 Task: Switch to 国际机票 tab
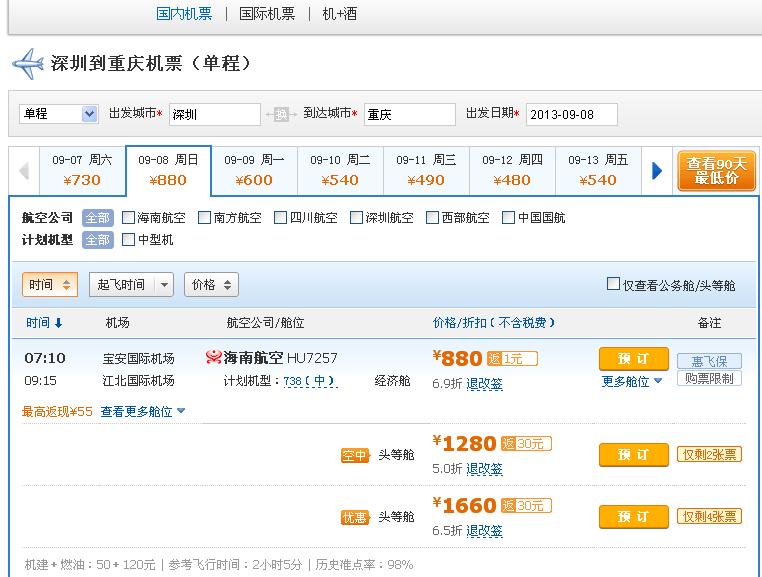coord(267,14)
